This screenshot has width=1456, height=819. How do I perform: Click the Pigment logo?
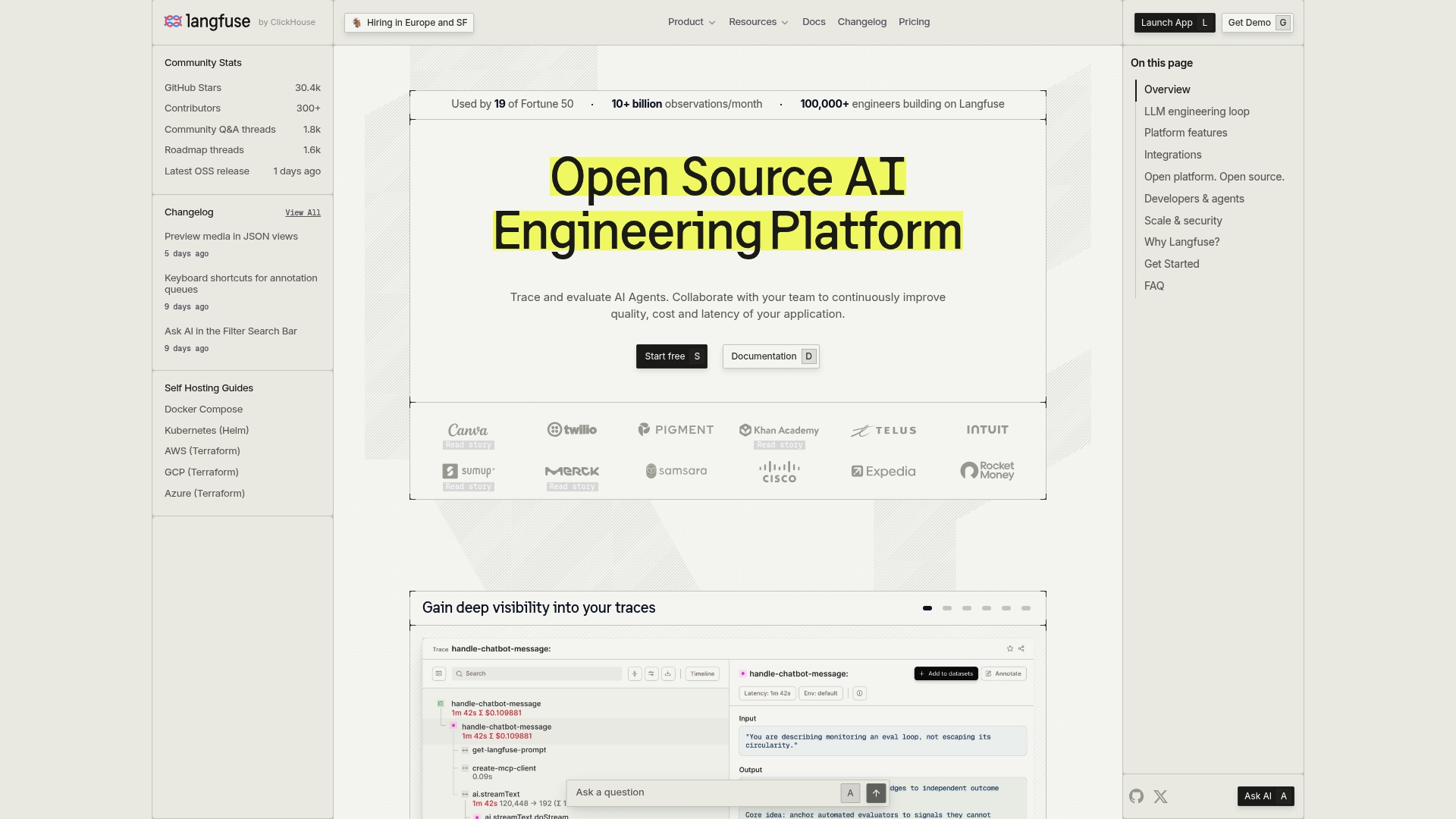676,430
